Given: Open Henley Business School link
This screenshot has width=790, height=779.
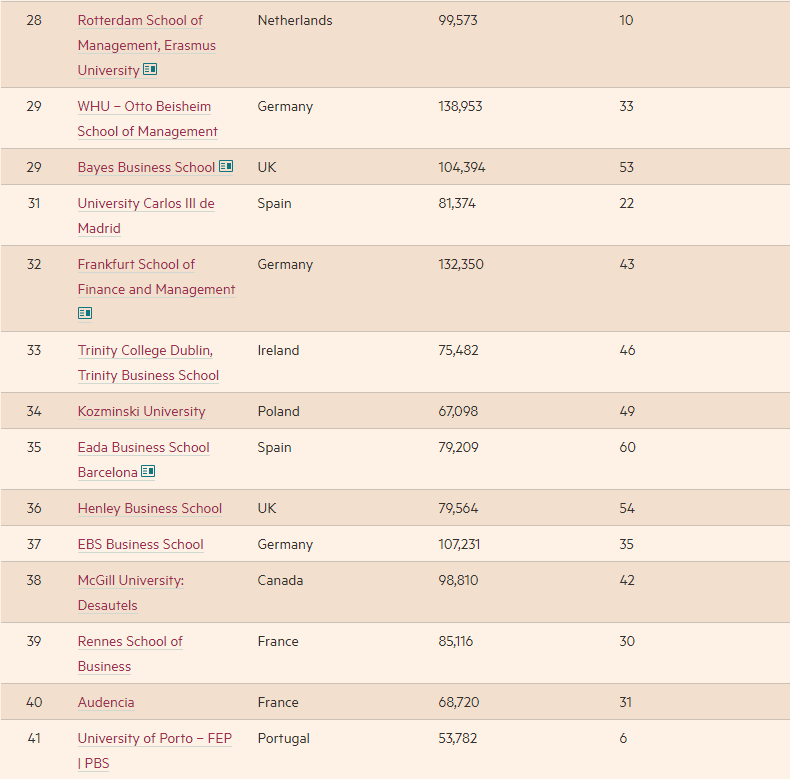Looking at the screenshot, I should tap(150, 508).
